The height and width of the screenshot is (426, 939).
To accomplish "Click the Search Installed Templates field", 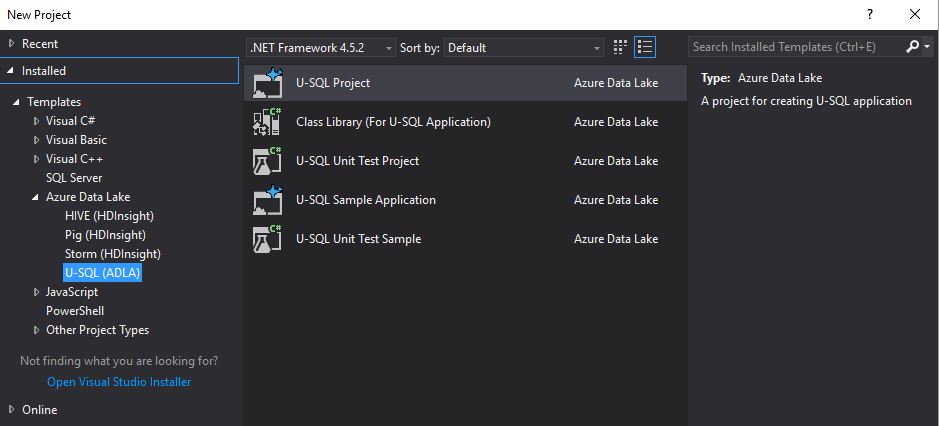I will click(x=796, y=47).
